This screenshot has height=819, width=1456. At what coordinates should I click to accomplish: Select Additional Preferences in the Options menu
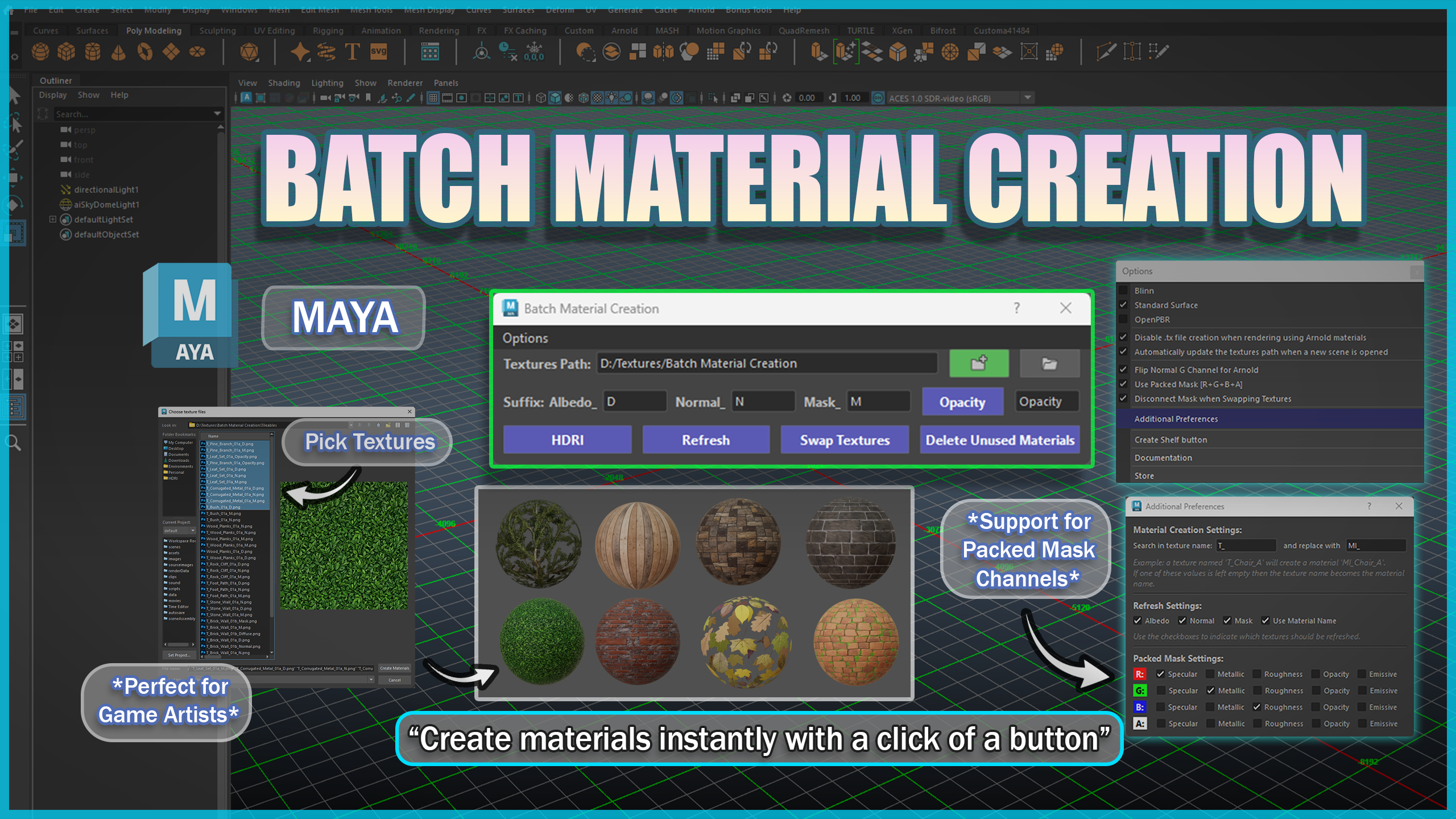[x=1270, y=419]
